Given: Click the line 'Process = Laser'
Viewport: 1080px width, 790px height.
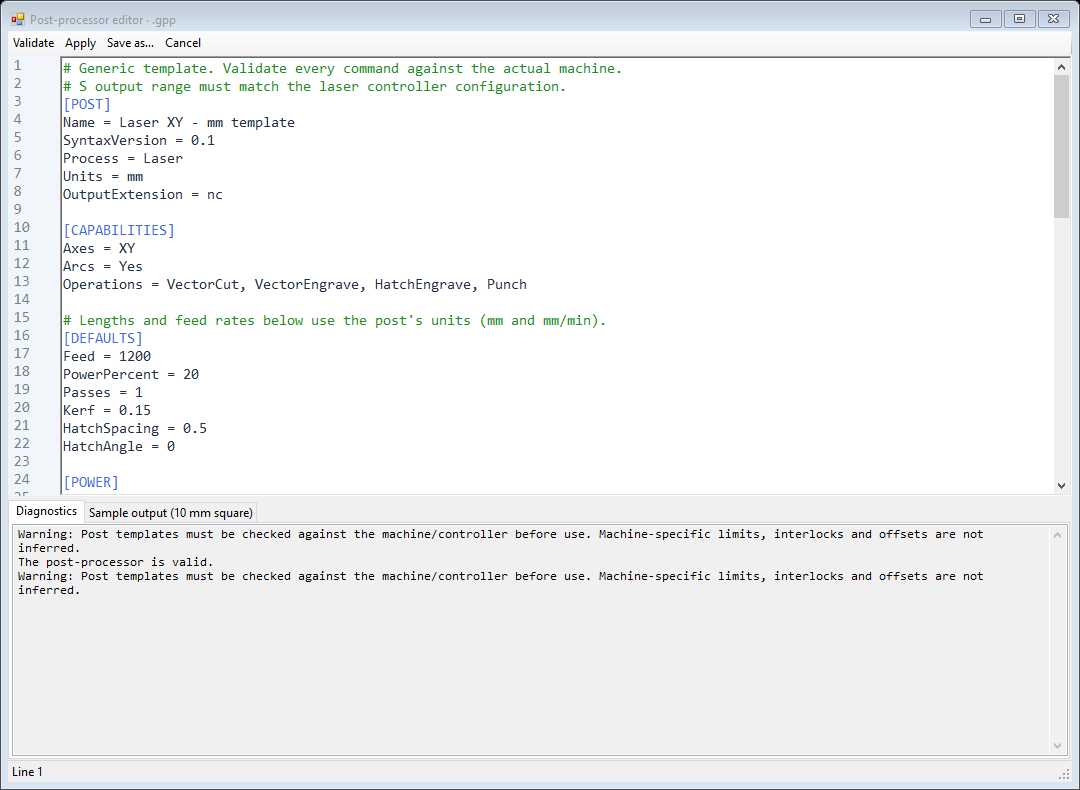Looking at the screenshot, I should [123, 158].
